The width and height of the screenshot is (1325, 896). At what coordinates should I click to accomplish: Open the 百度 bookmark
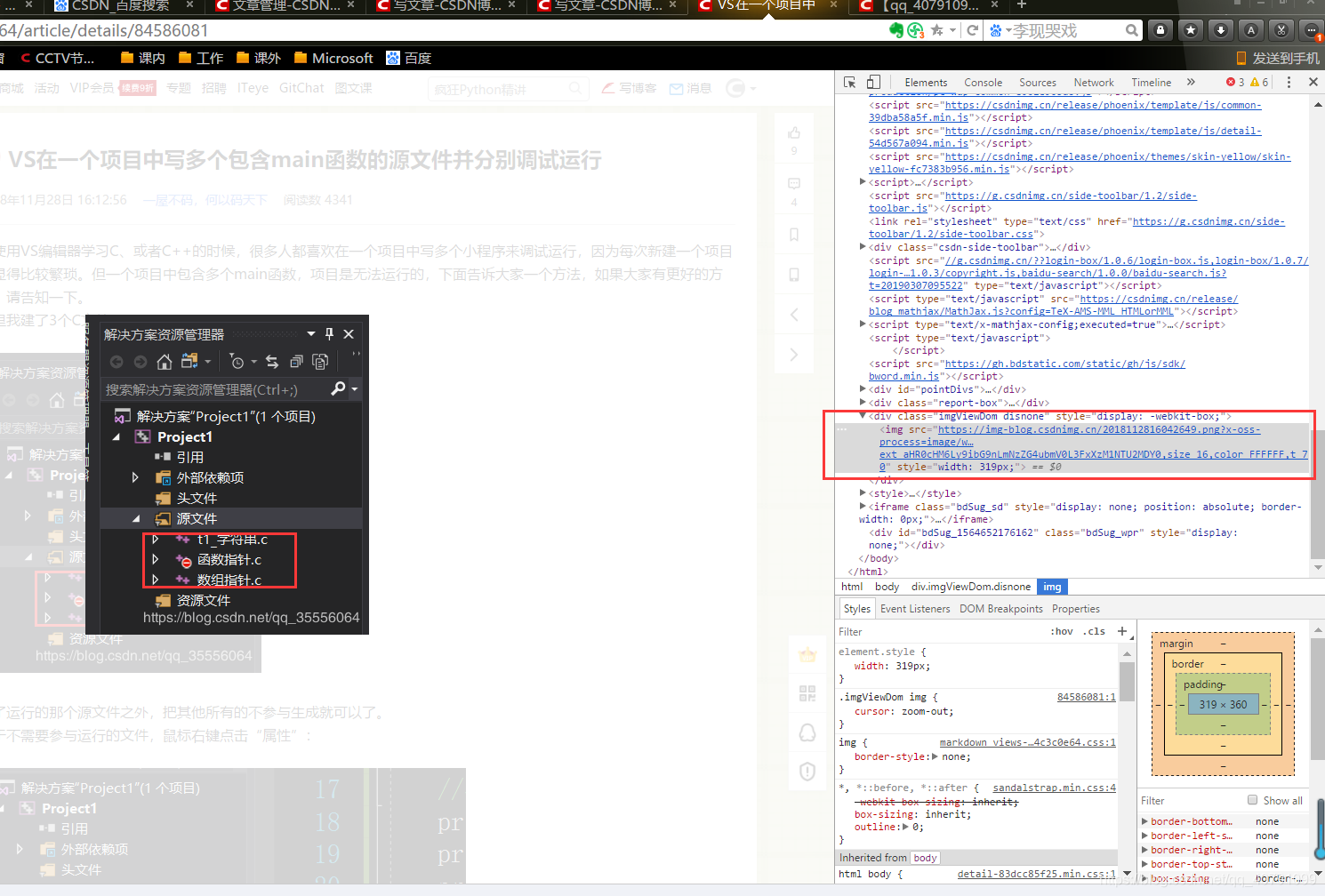[x=409, y=58]
